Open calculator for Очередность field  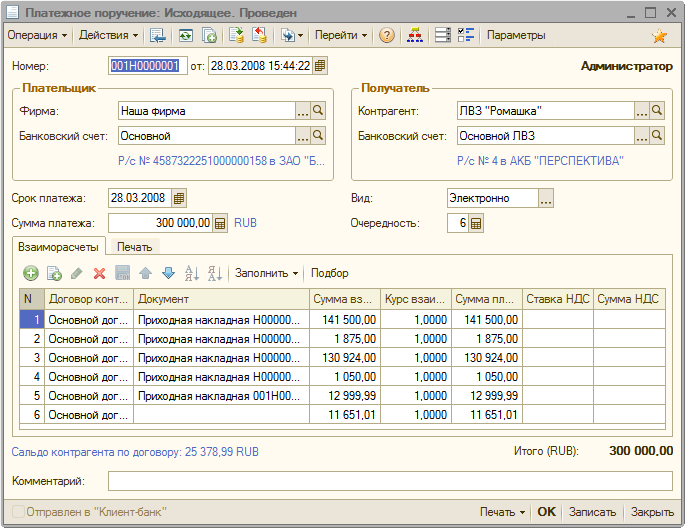coord(476,223)
